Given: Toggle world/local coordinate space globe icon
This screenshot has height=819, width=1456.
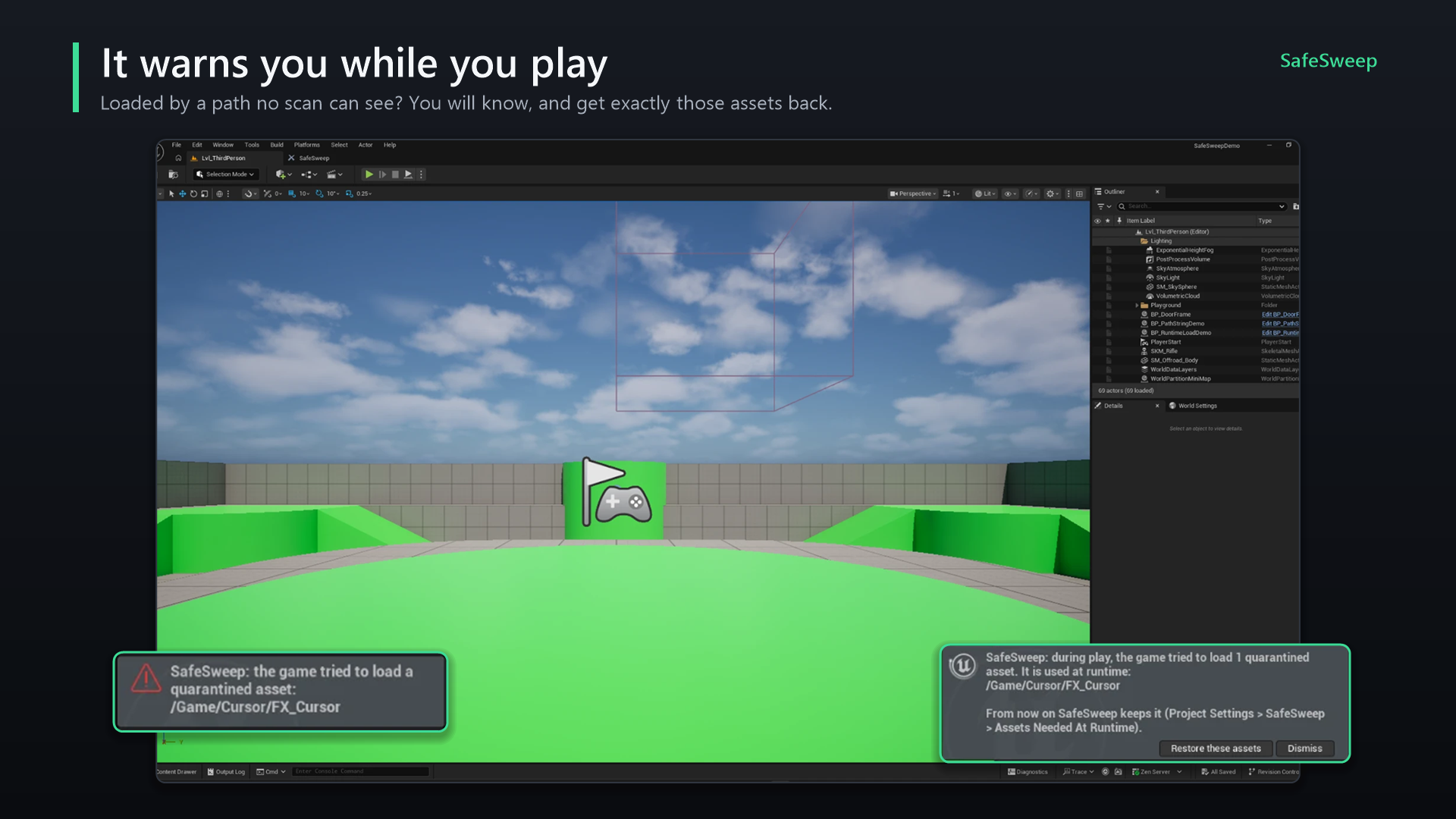Looking at the screenshot, I should [x=219, y=194].
